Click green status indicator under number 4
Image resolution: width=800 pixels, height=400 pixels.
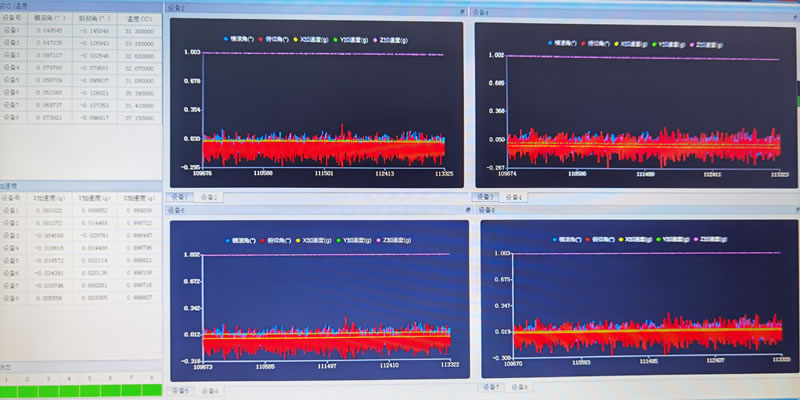click(x=70, y=390)
